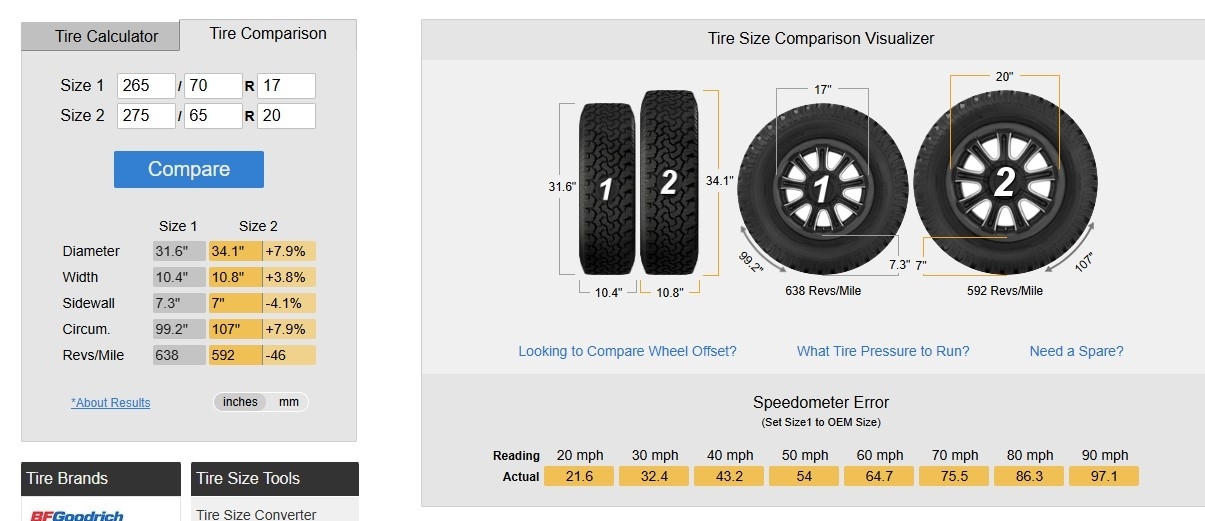
Task: Open the Tire Size Converter link
Action: click(x=256, y=514)
